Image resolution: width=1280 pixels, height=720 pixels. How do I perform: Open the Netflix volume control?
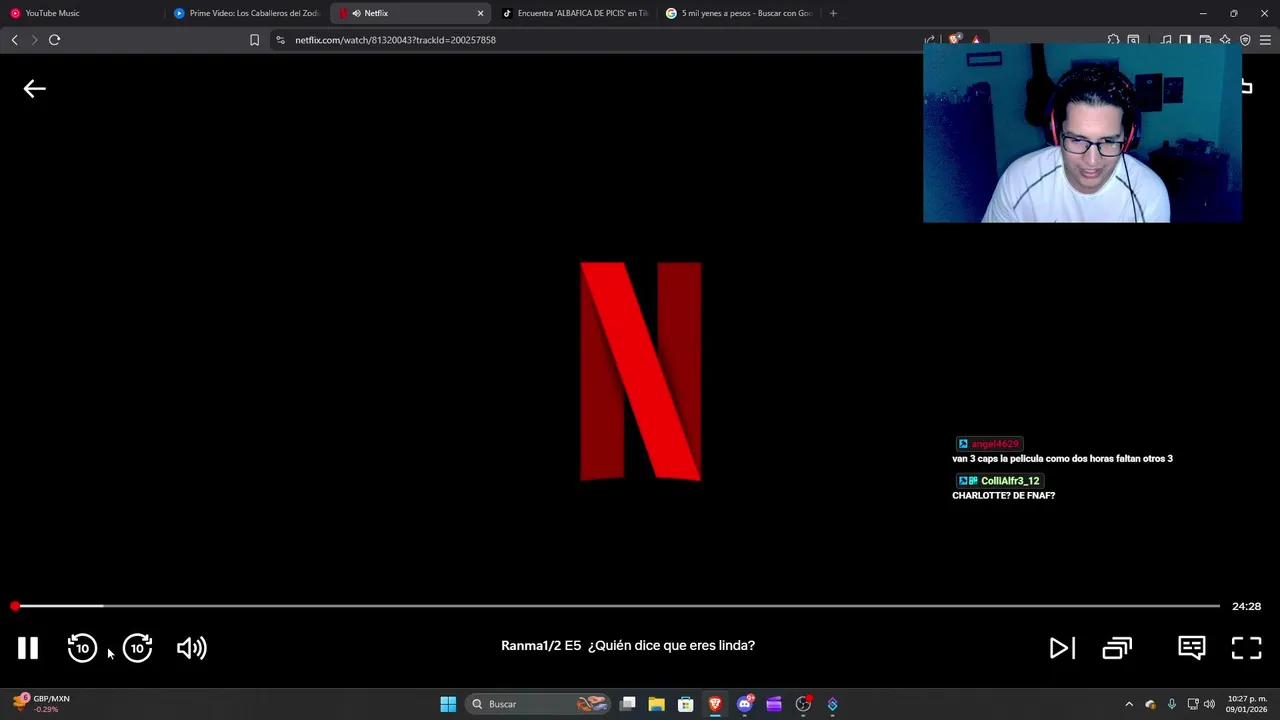click(x=191, y=648)
